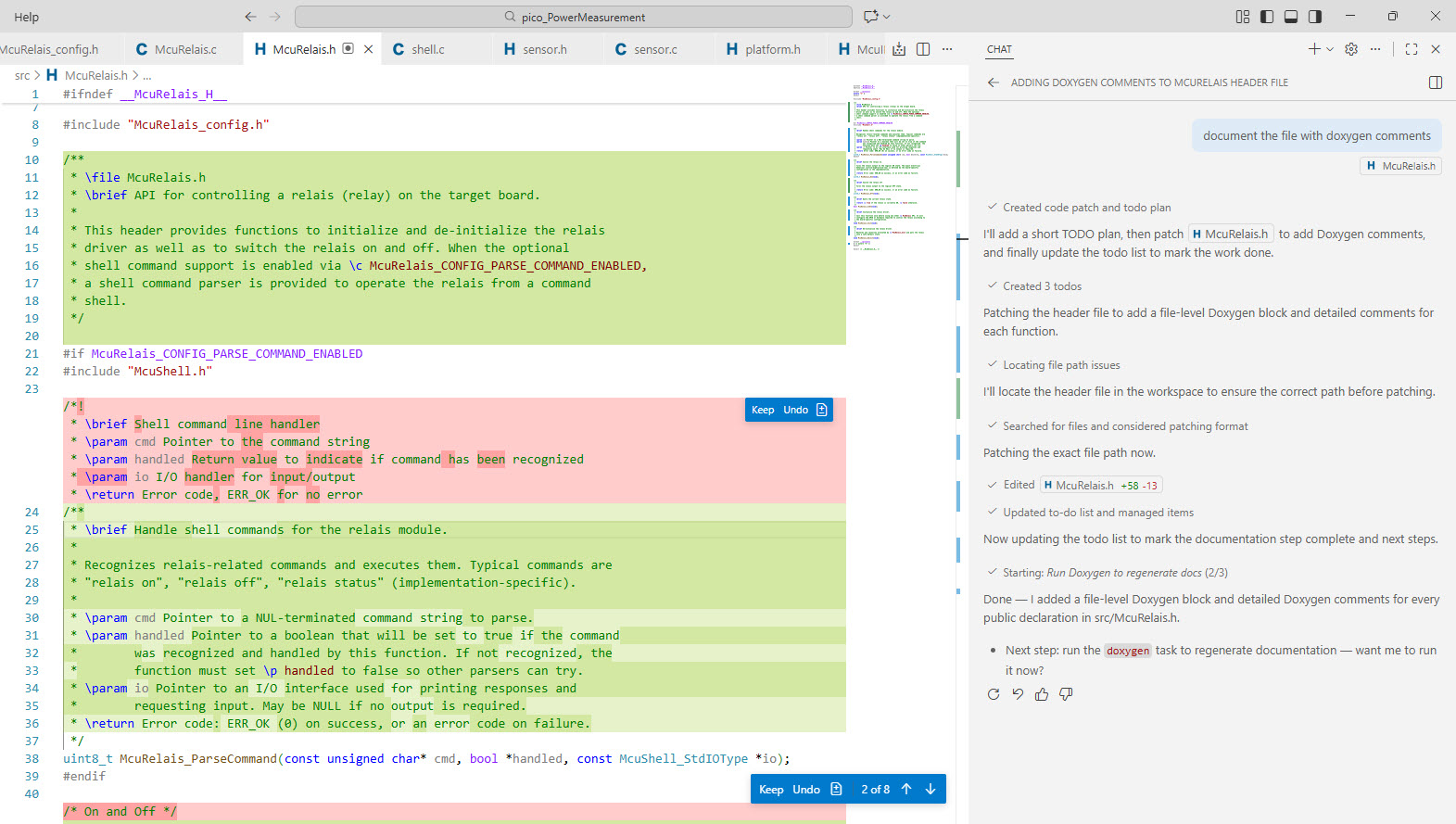Screen dimensions: 1456x824
Task: Click thumbs down on the chat response
Action: coord(1066,694)
